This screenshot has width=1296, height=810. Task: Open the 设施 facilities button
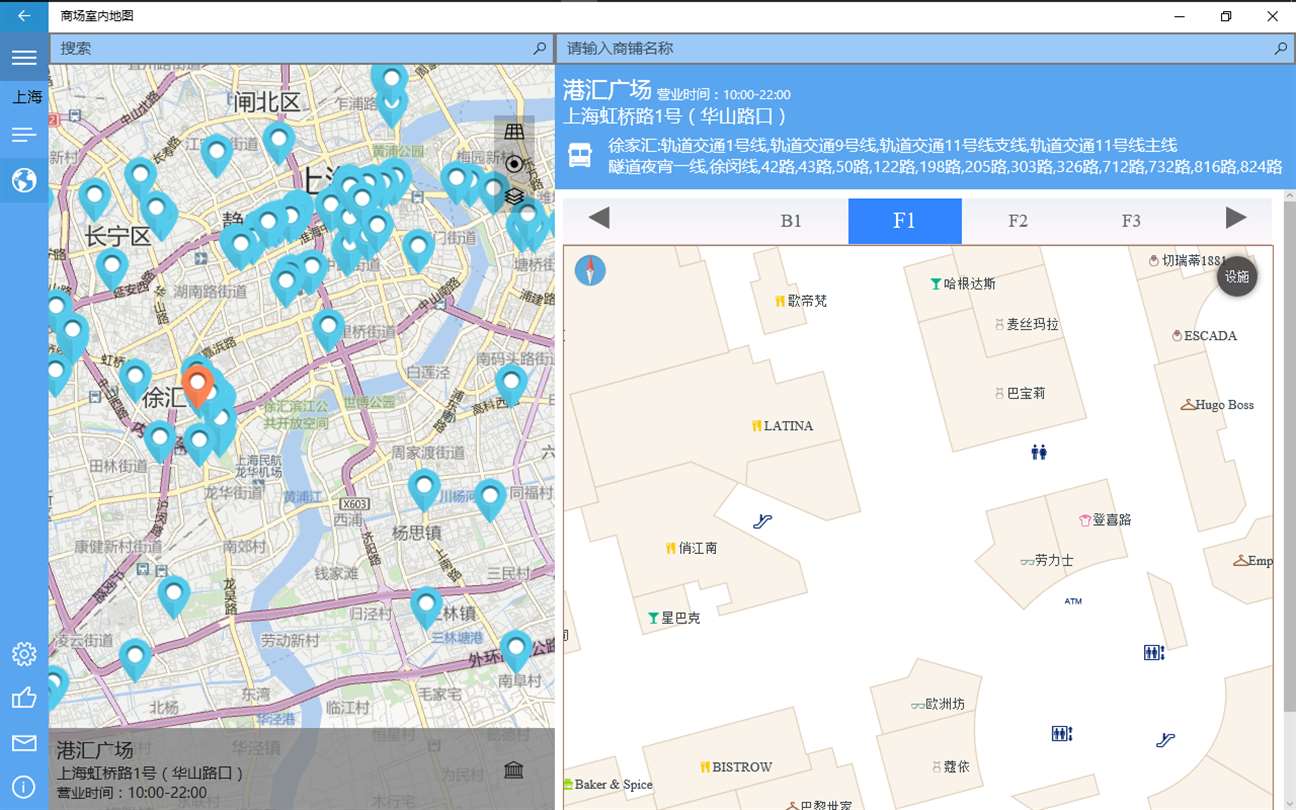click(x=1237, y=277)
